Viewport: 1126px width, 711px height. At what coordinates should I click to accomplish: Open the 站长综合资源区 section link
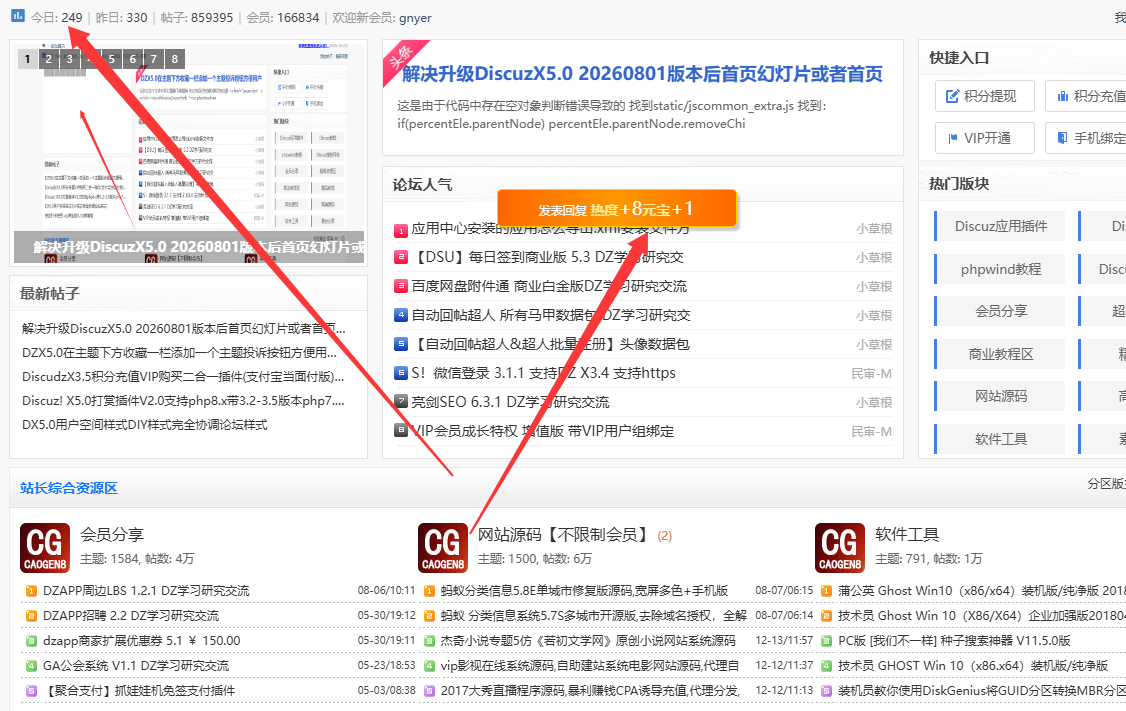(x=69, y=488)
